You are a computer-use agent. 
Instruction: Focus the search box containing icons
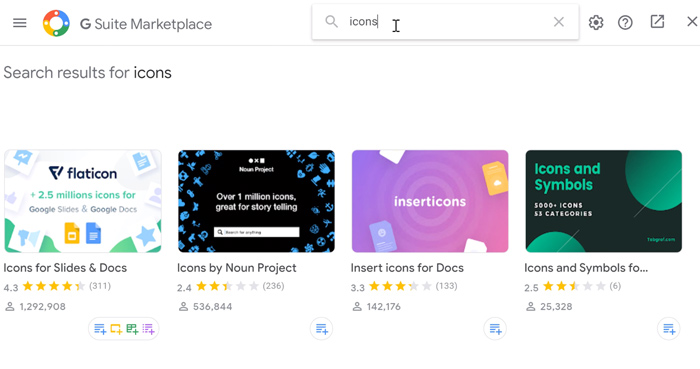click(x=445, y=22)
